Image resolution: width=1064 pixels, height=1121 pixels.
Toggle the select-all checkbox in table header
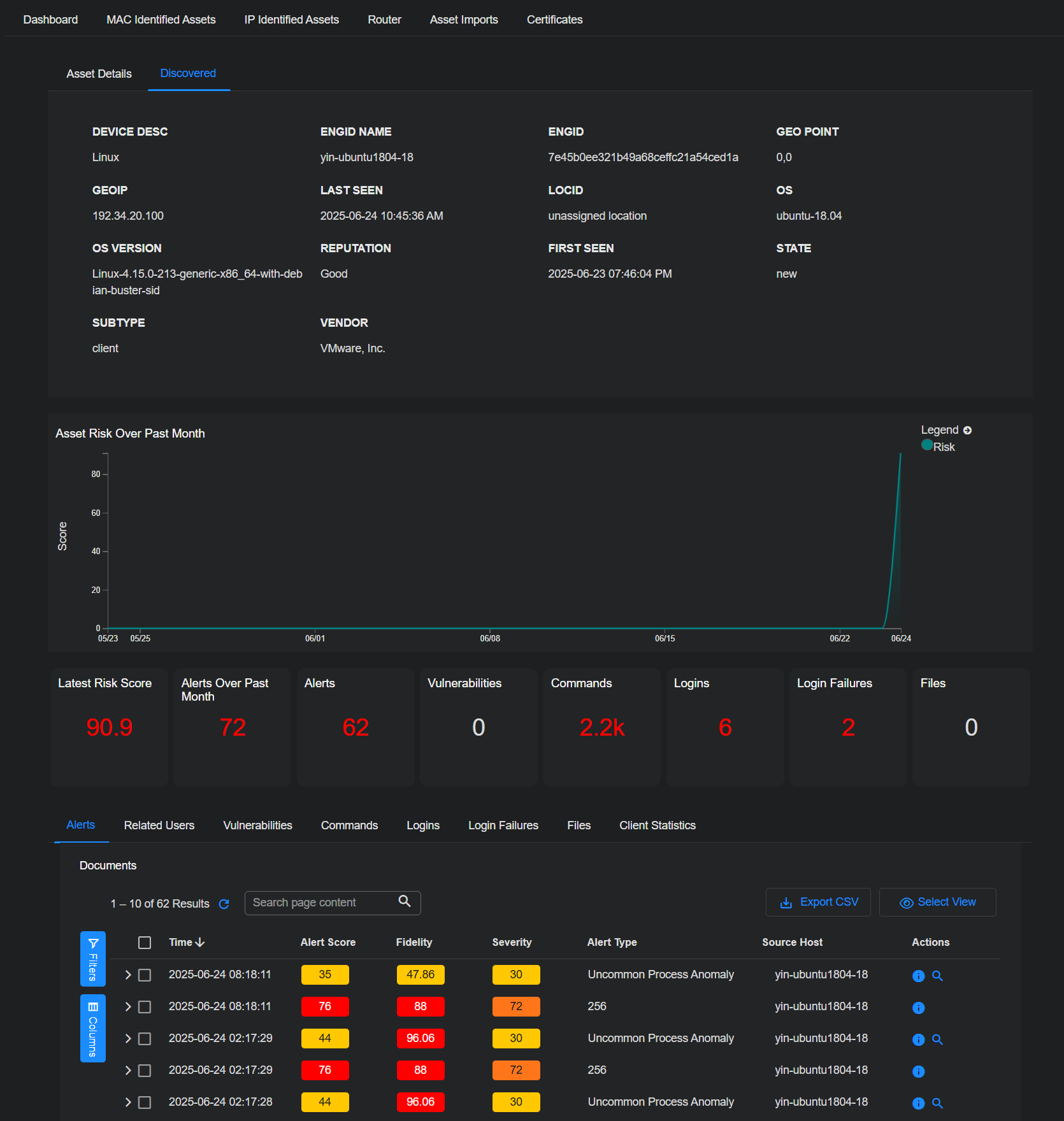[145, 943]
